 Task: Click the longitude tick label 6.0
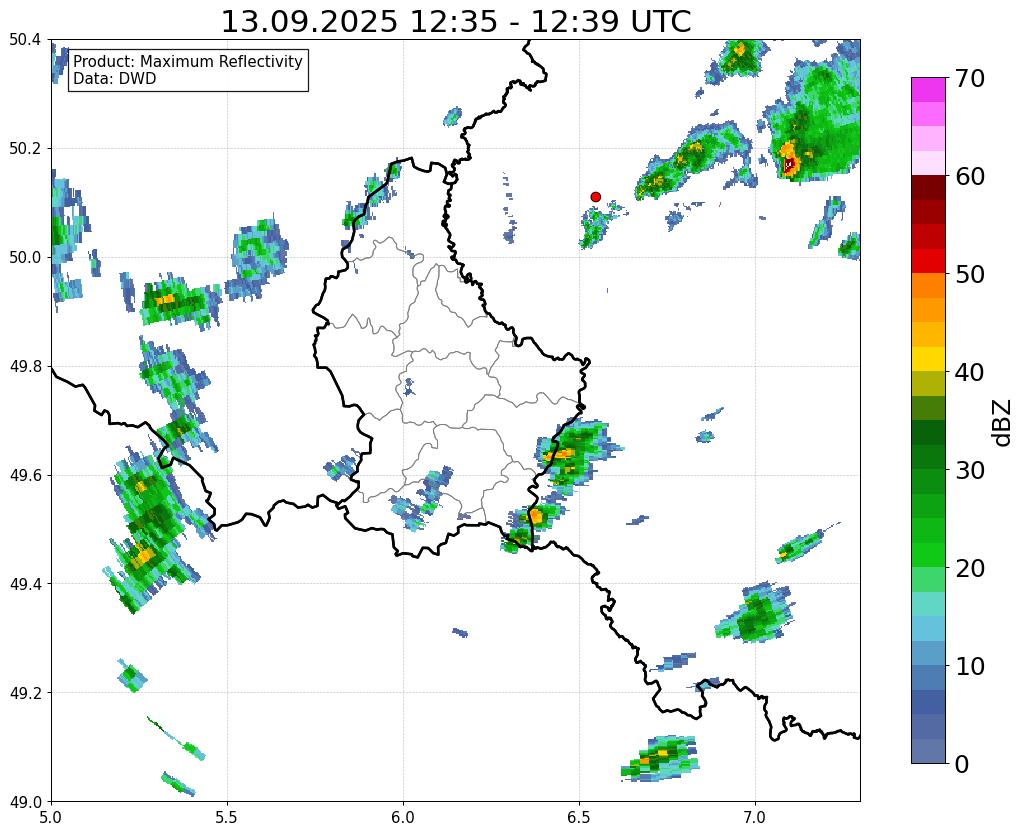click(x=403, y=817)
